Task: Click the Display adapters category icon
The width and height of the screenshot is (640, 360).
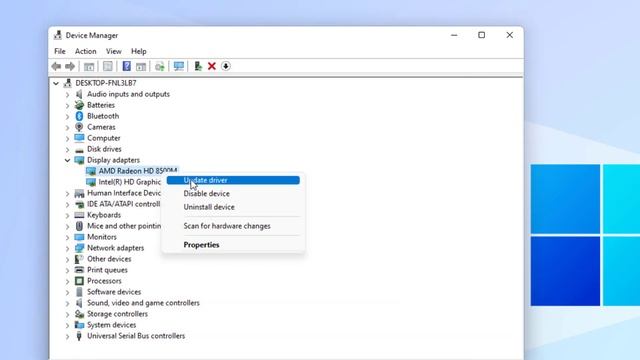Action: point(79,160)
